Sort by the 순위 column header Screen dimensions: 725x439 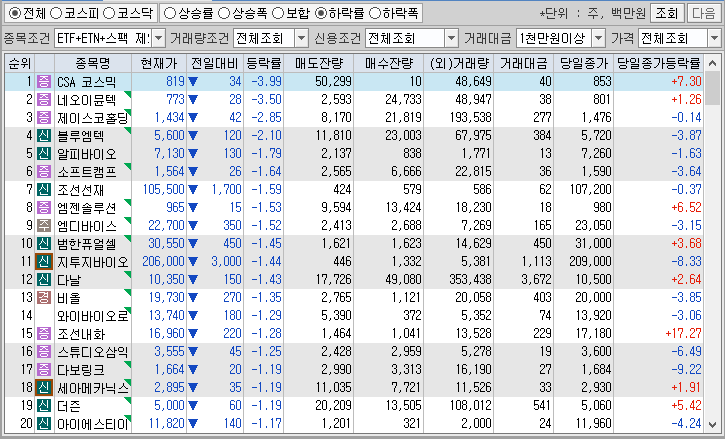pyautogui.click(x=19, y=63)
